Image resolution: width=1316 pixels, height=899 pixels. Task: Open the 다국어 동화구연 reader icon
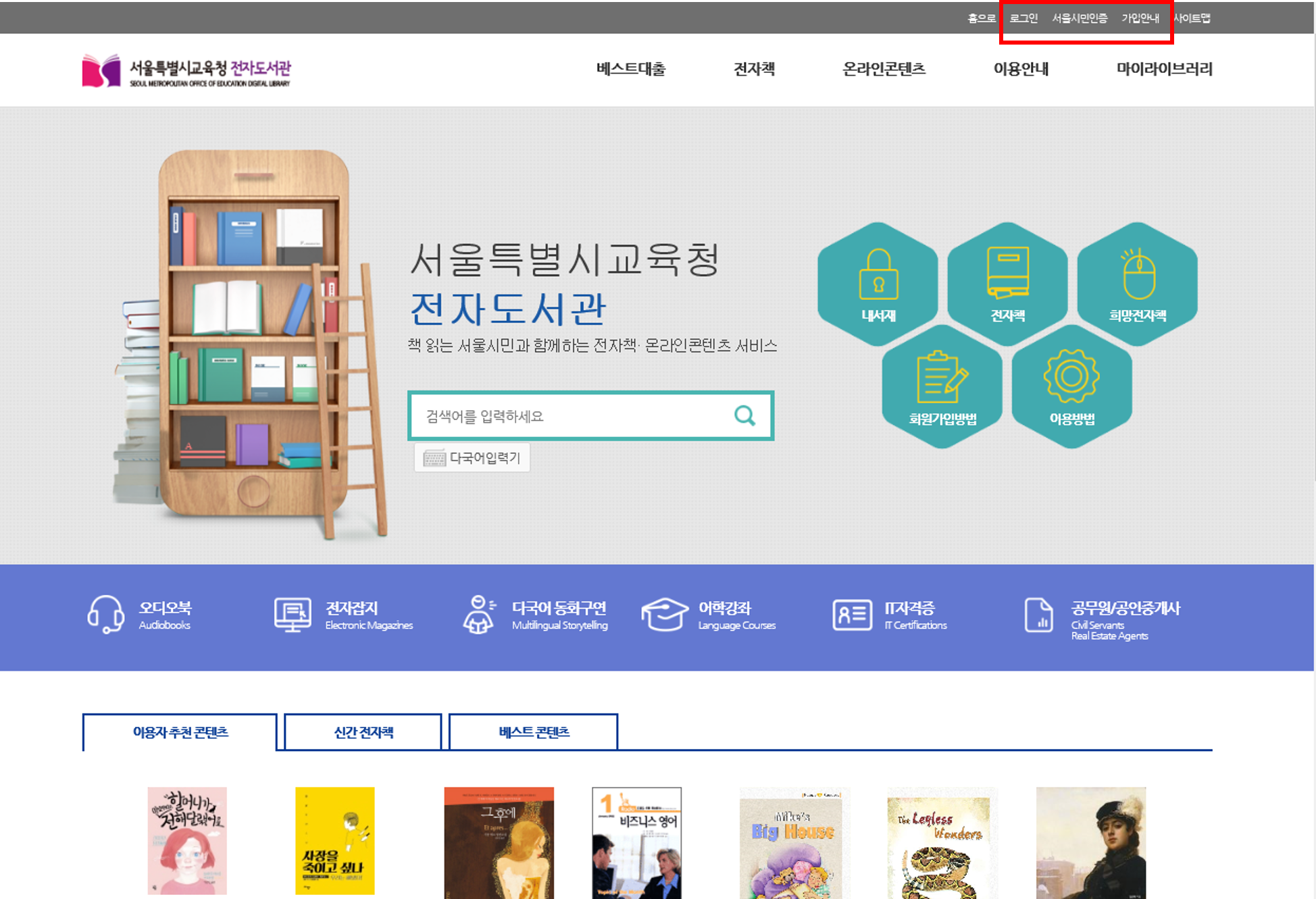(x=479, y=614)
